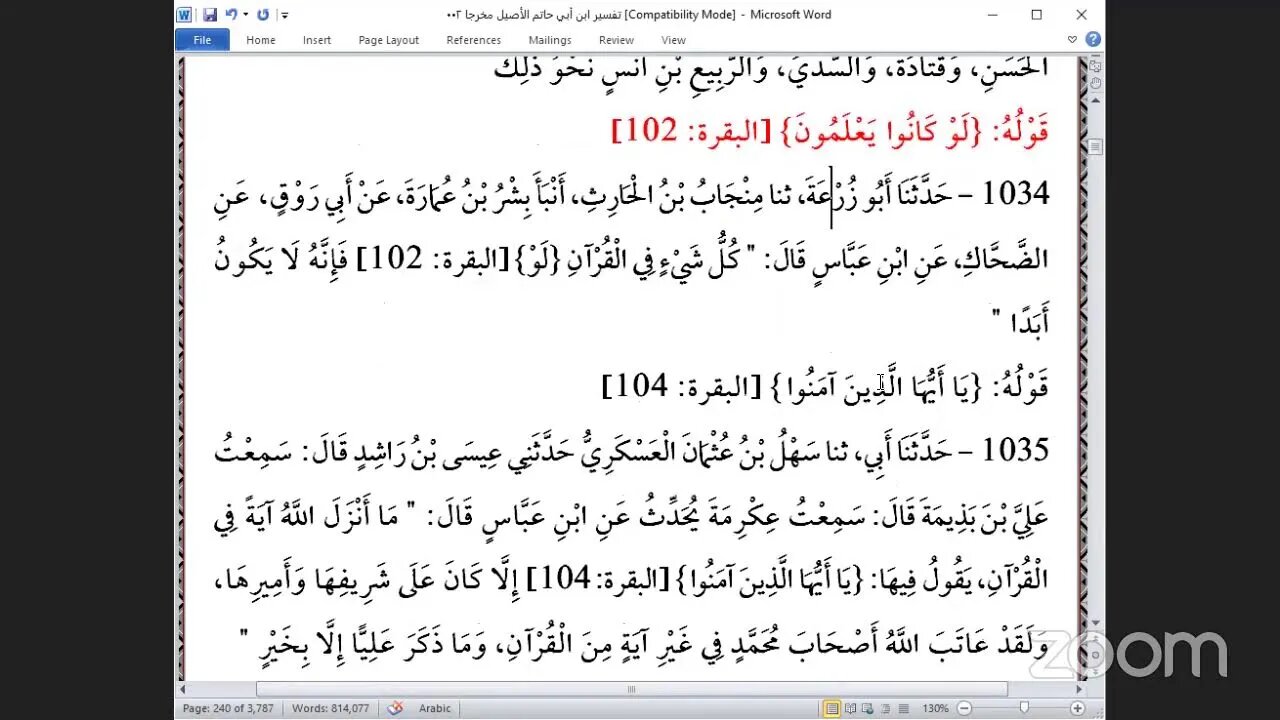This screenshot has height=720, width=1280.
Task: Switch to the References tab
Action: pos(474,40)
